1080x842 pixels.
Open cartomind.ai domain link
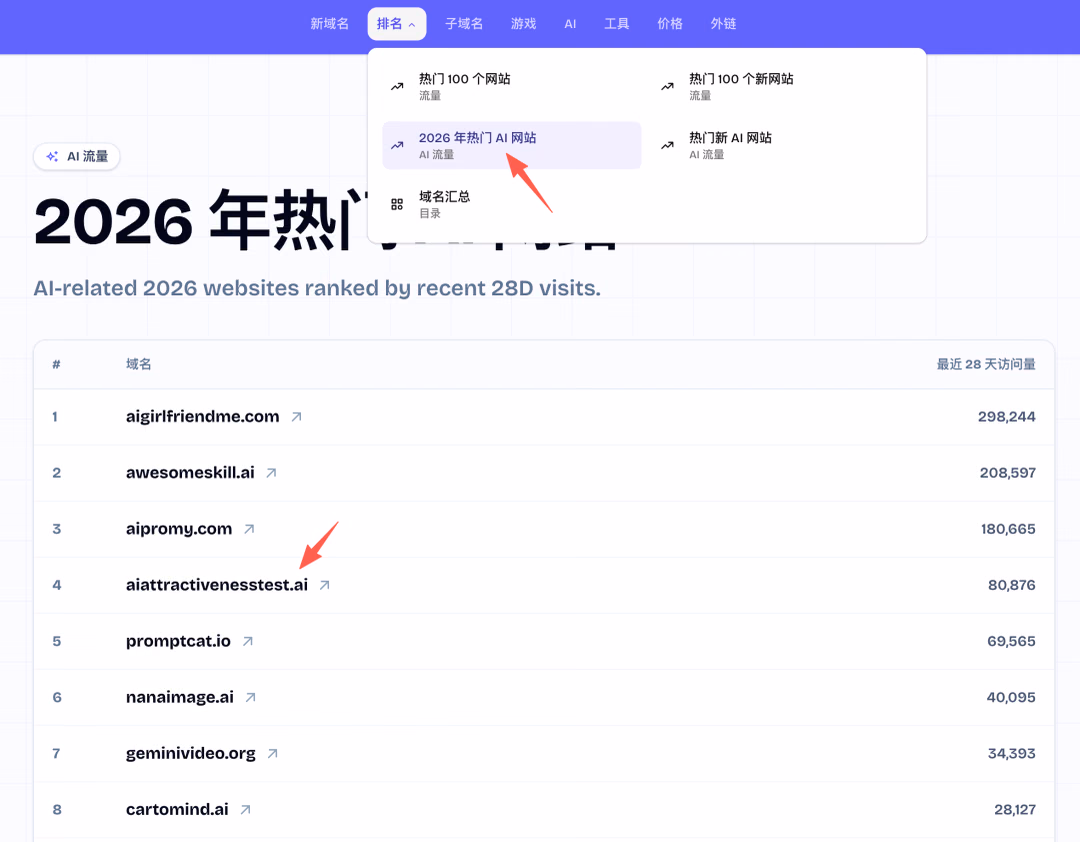(x=177, y=810)
